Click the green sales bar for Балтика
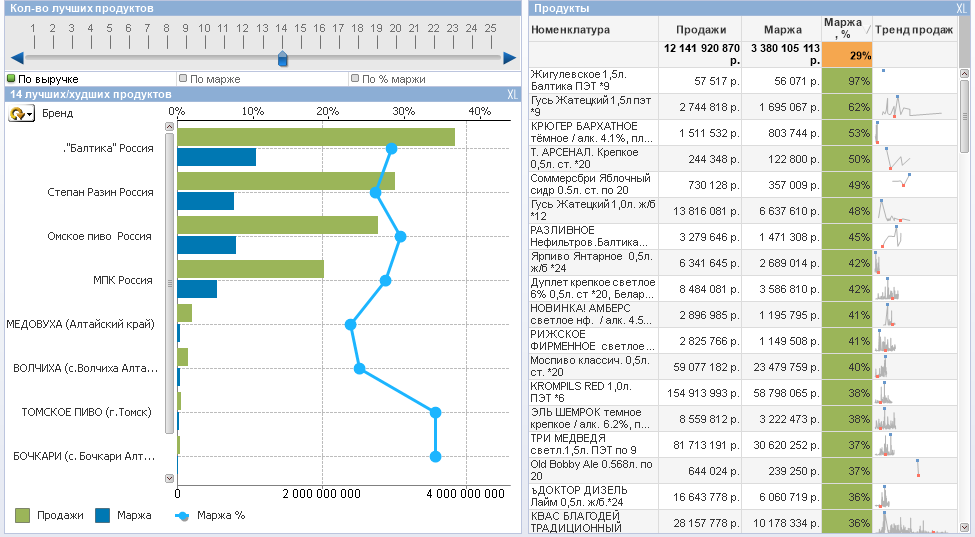 click(316, 137)
